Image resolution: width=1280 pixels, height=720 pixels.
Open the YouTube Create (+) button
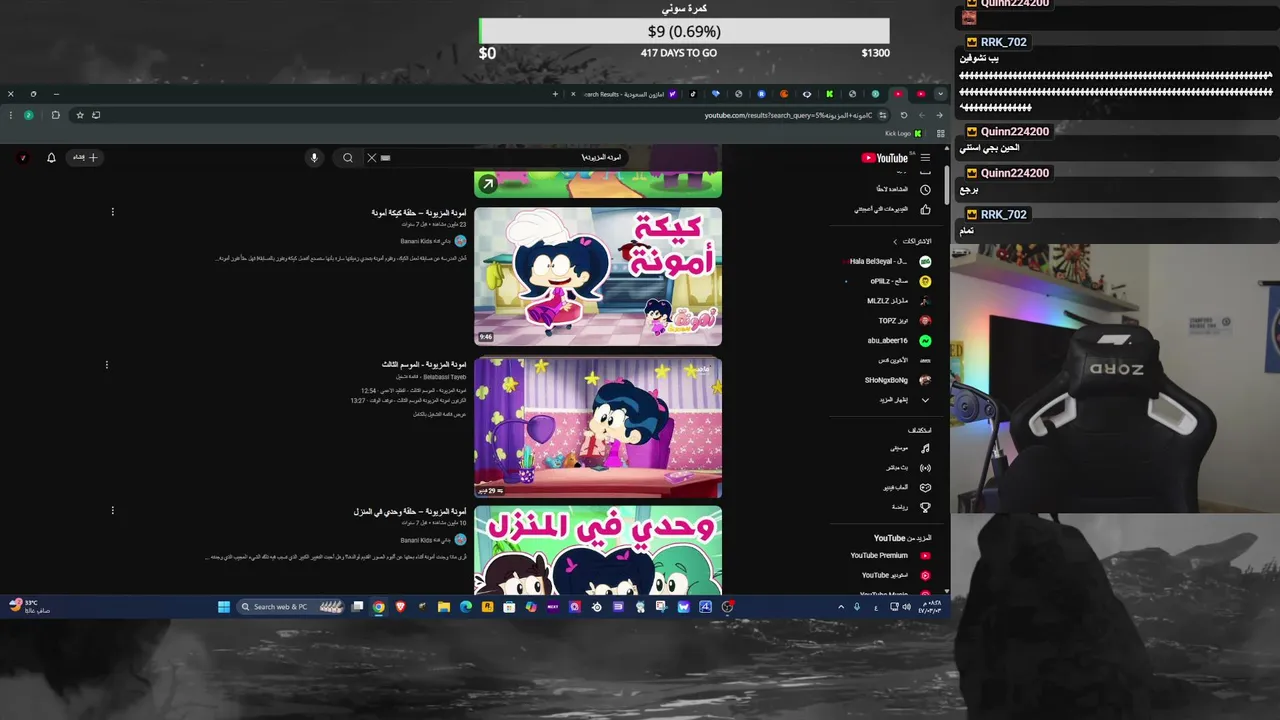85,157
